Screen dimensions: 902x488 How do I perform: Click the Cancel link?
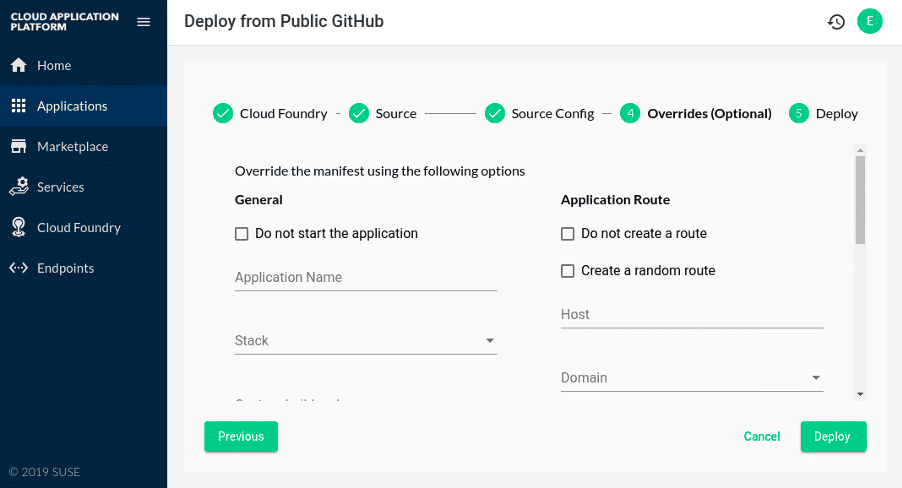tap(762, 436)
